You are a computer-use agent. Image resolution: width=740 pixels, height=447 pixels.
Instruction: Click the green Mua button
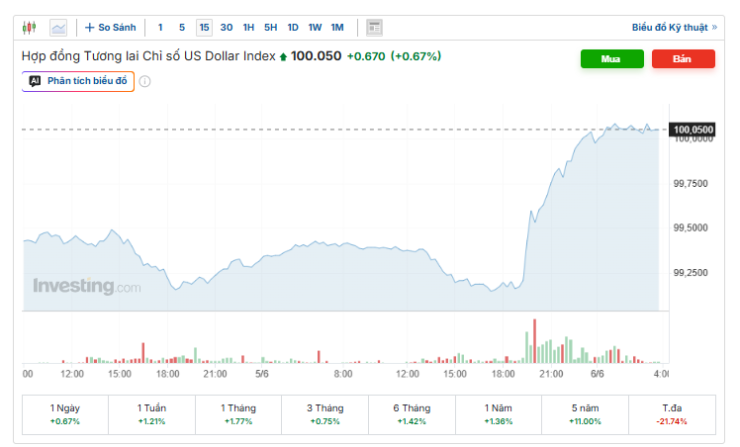[x=612, y=59]
